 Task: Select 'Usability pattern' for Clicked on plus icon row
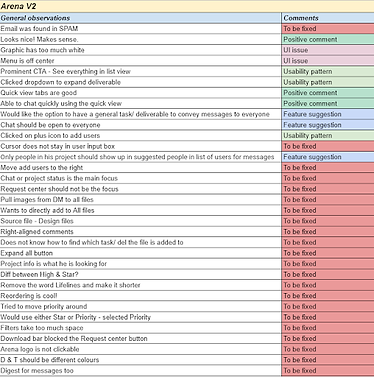click(328, 135)
